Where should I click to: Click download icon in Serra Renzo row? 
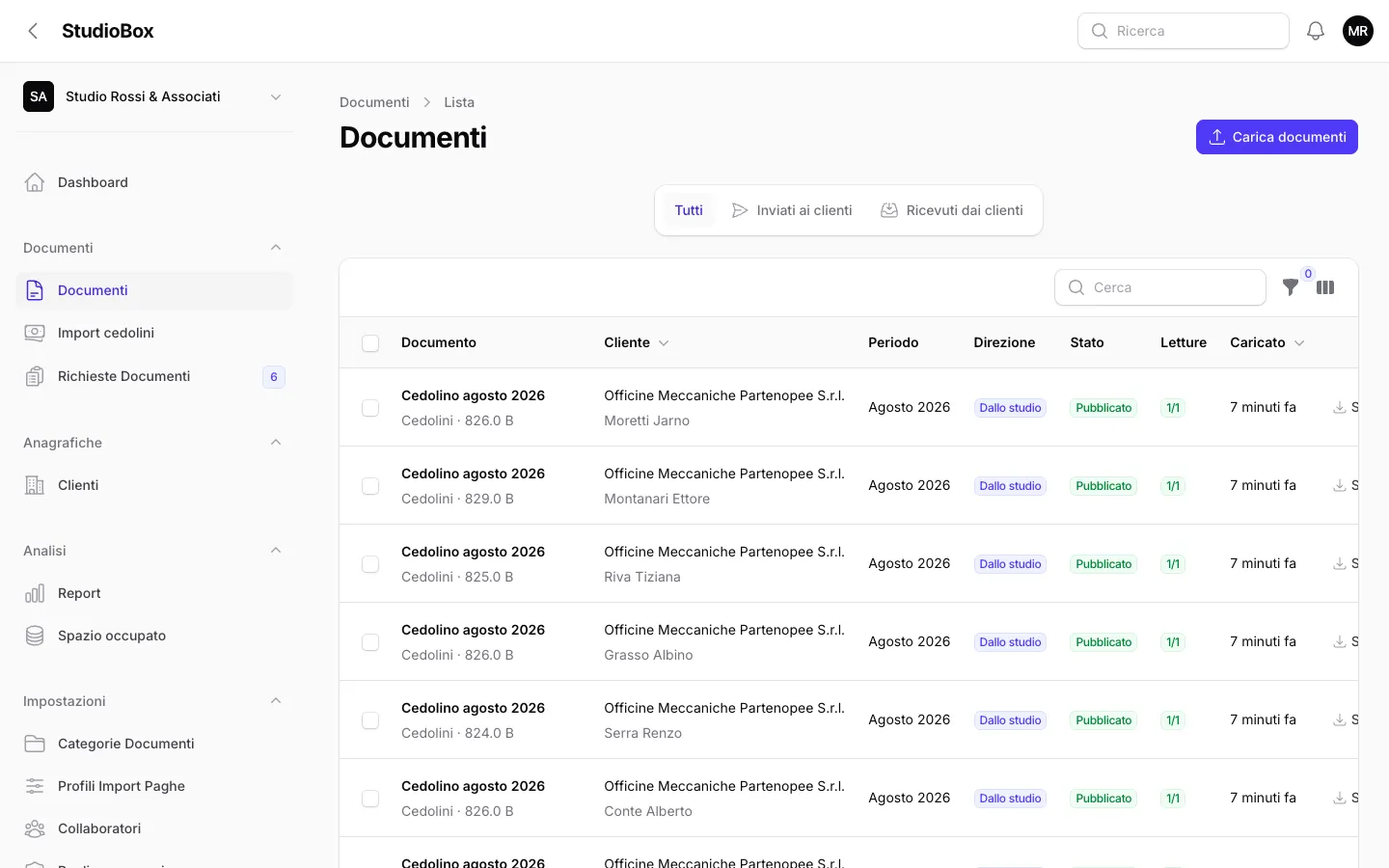1340,719
